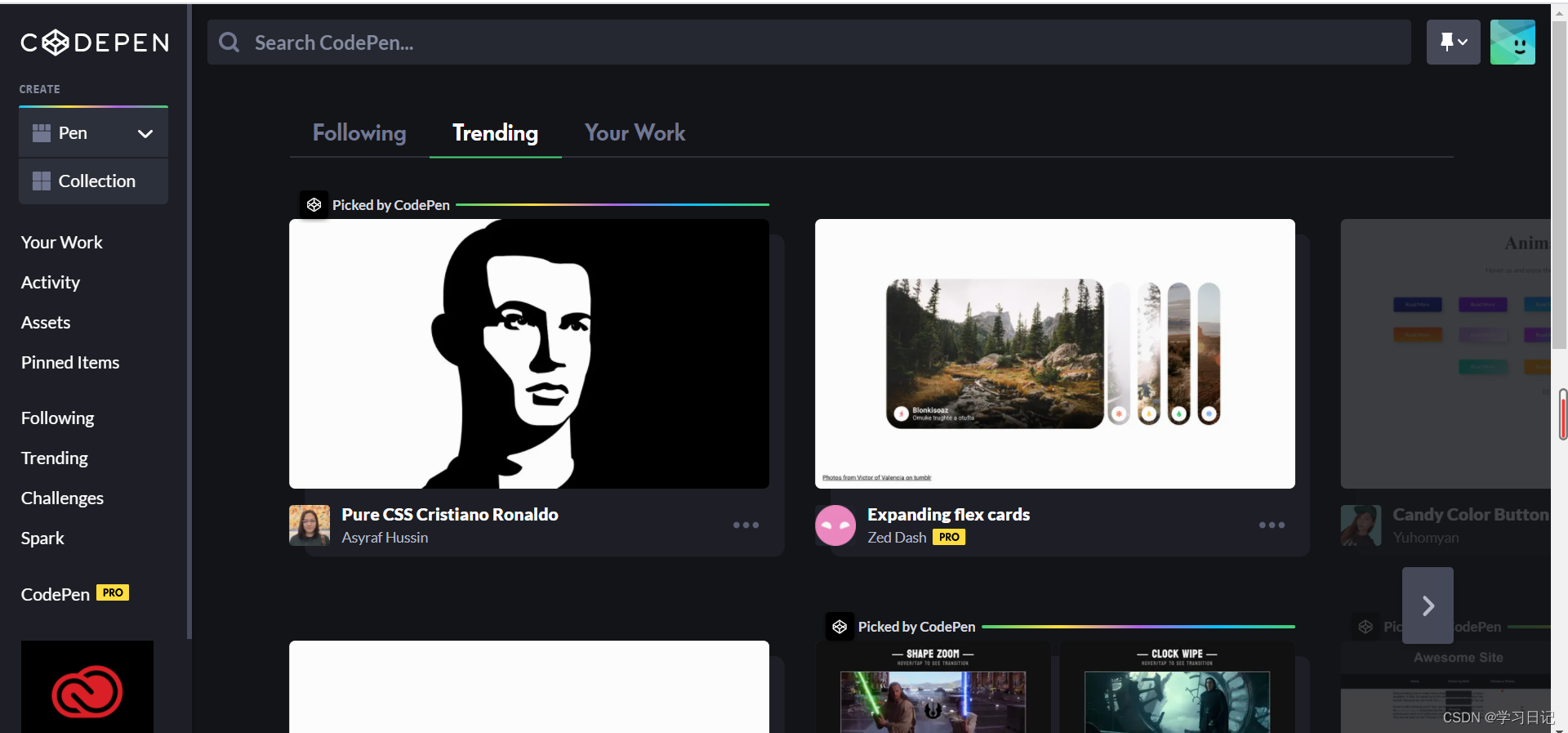The height and width of the screenshot is (733, 1568).
Task: Open options menu for Expanding flex cards
Action: tap(1272, 525)
